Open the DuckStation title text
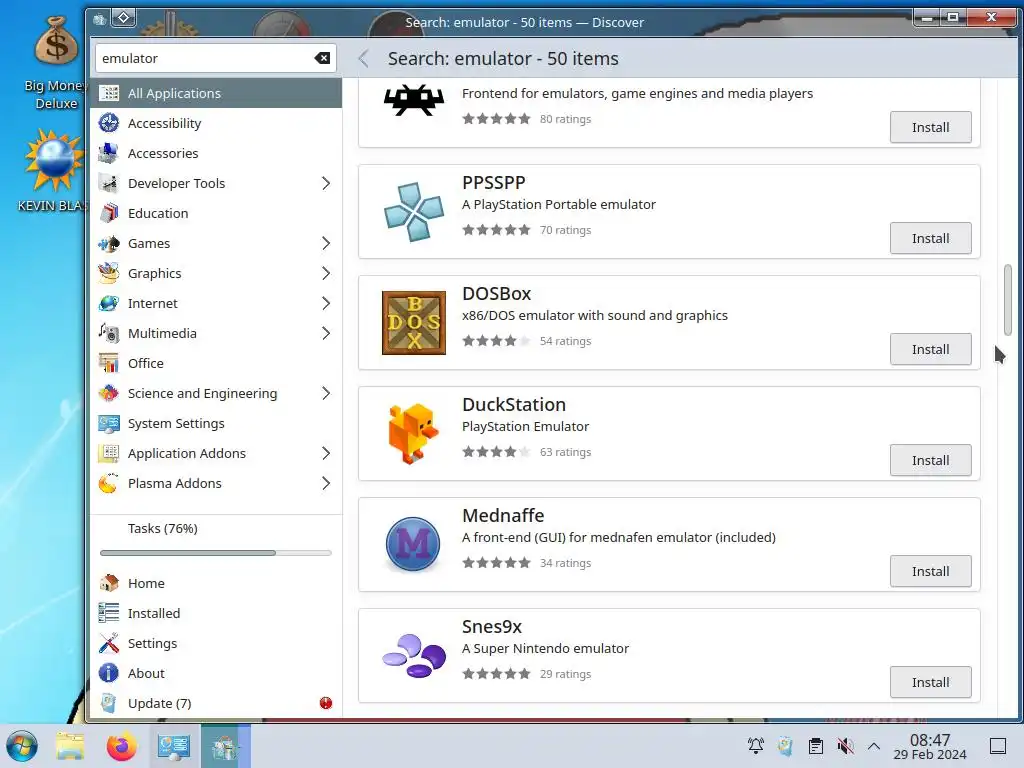 pos(514,404)
